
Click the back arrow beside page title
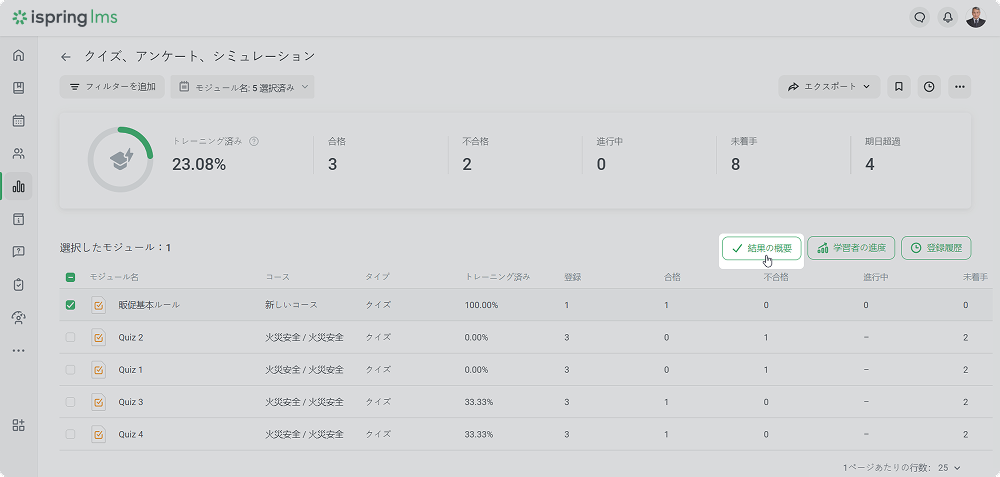click(x=66, y=57)
